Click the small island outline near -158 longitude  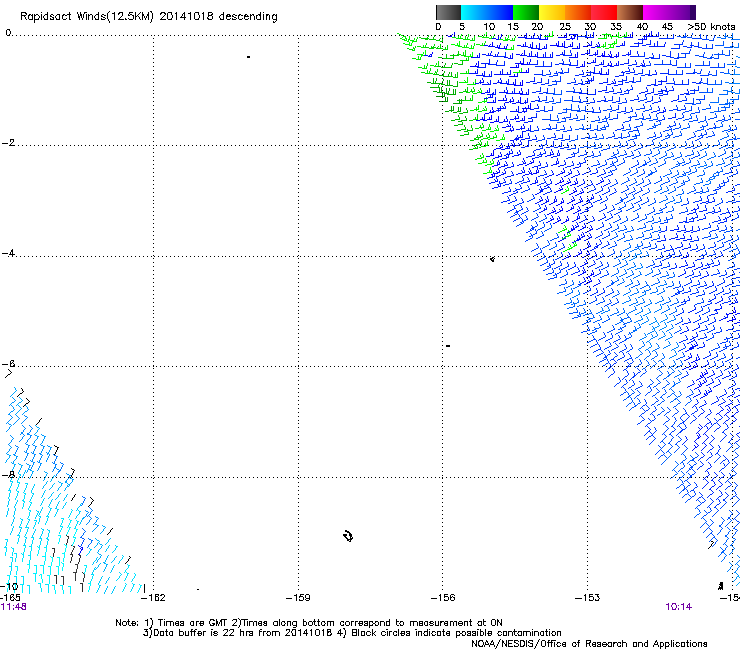348,536
